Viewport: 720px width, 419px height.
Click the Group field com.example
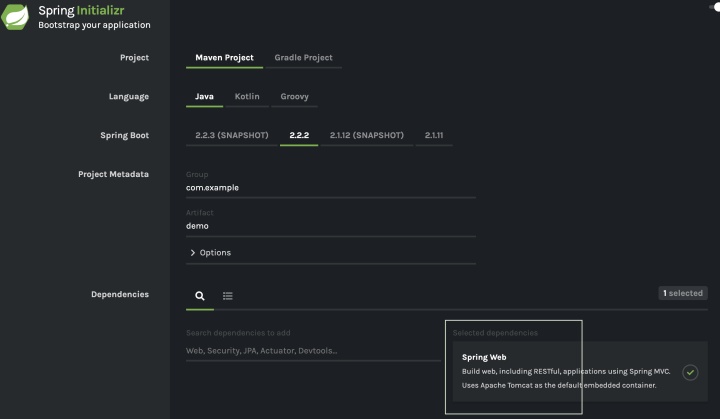[331, 188]
